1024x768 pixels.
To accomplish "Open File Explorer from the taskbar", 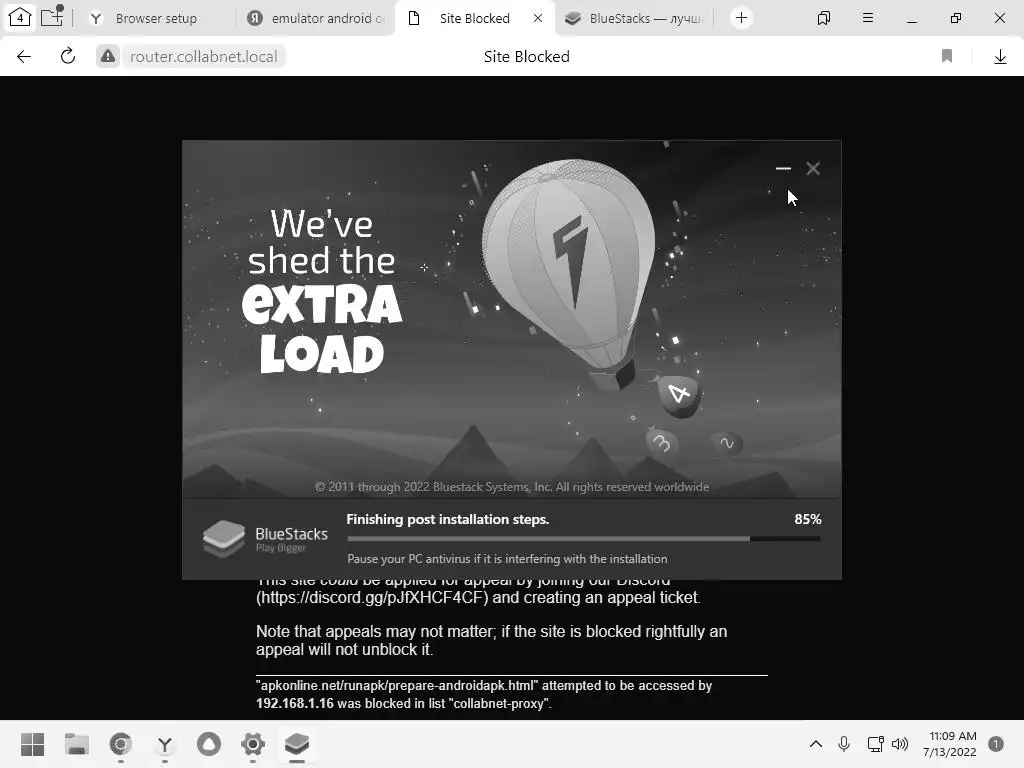I will (76, 744).
